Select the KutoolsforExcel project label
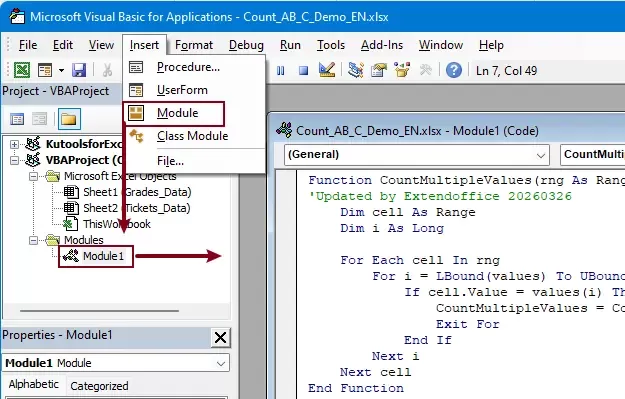This screenshot has width=625, height=399. (x=84, y=144)
